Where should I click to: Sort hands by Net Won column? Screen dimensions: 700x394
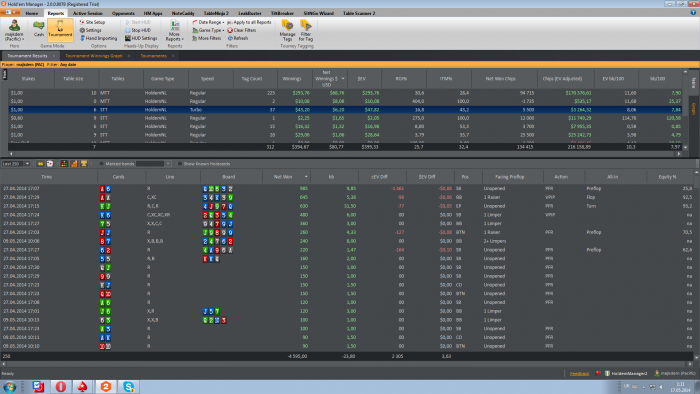pyautogui.click(x=286, y=177)
